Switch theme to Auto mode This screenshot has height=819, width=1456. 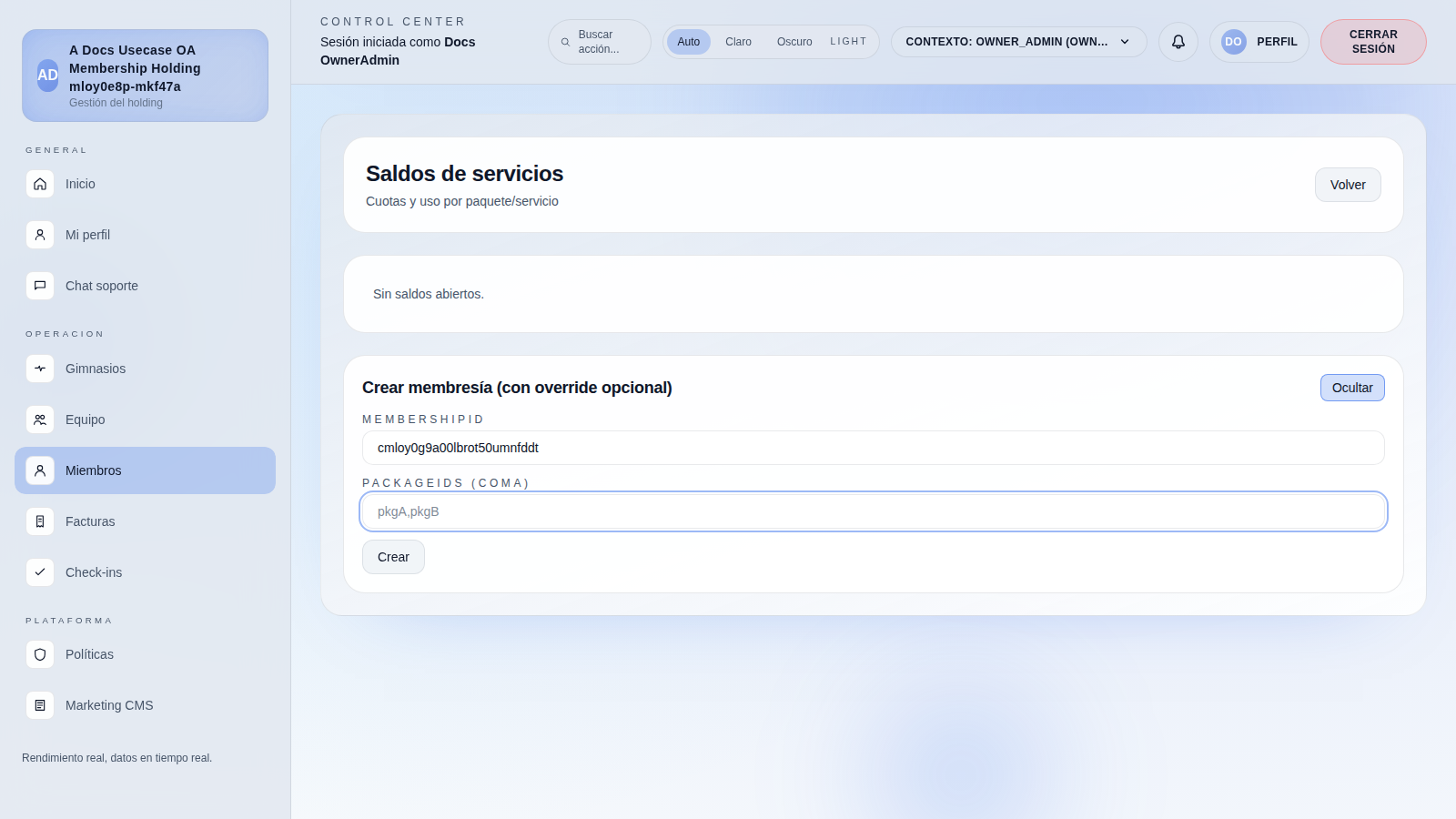pos(688,42)
